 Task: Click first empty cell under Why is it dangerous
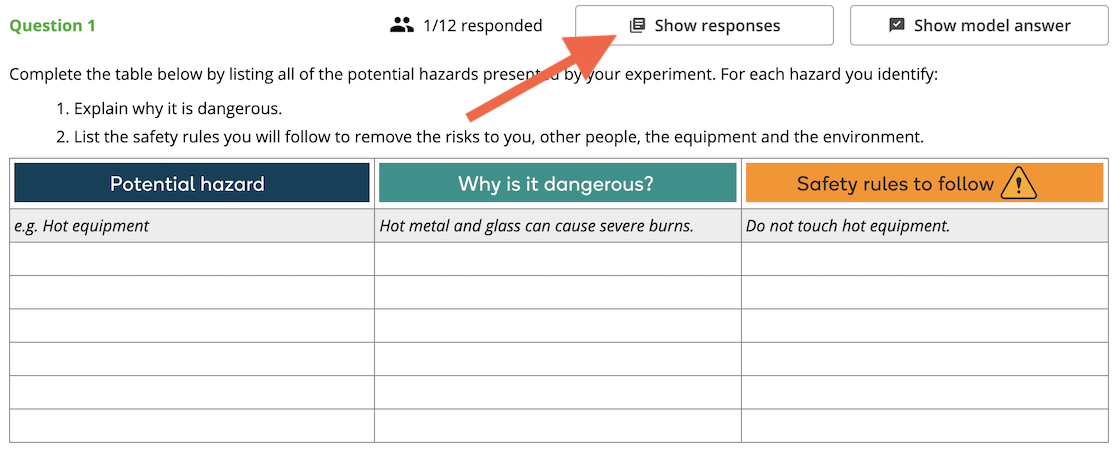click(x=557, y=259)
